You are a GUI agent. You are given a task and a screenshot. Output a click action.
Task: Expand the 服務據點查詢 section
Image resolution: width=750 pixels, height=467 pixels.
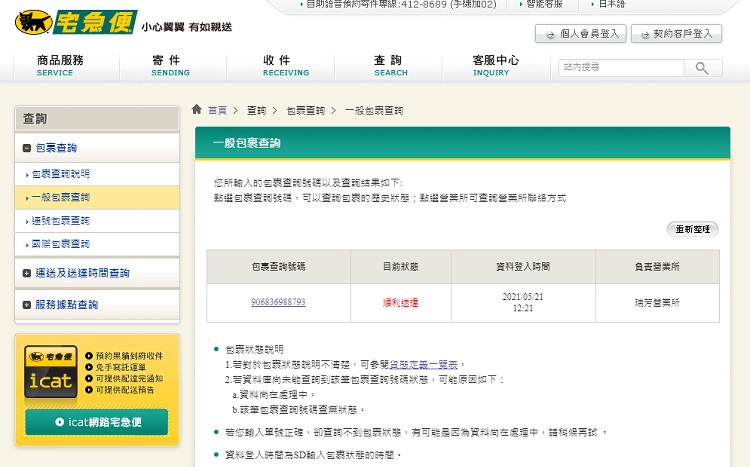click(27, 304)
